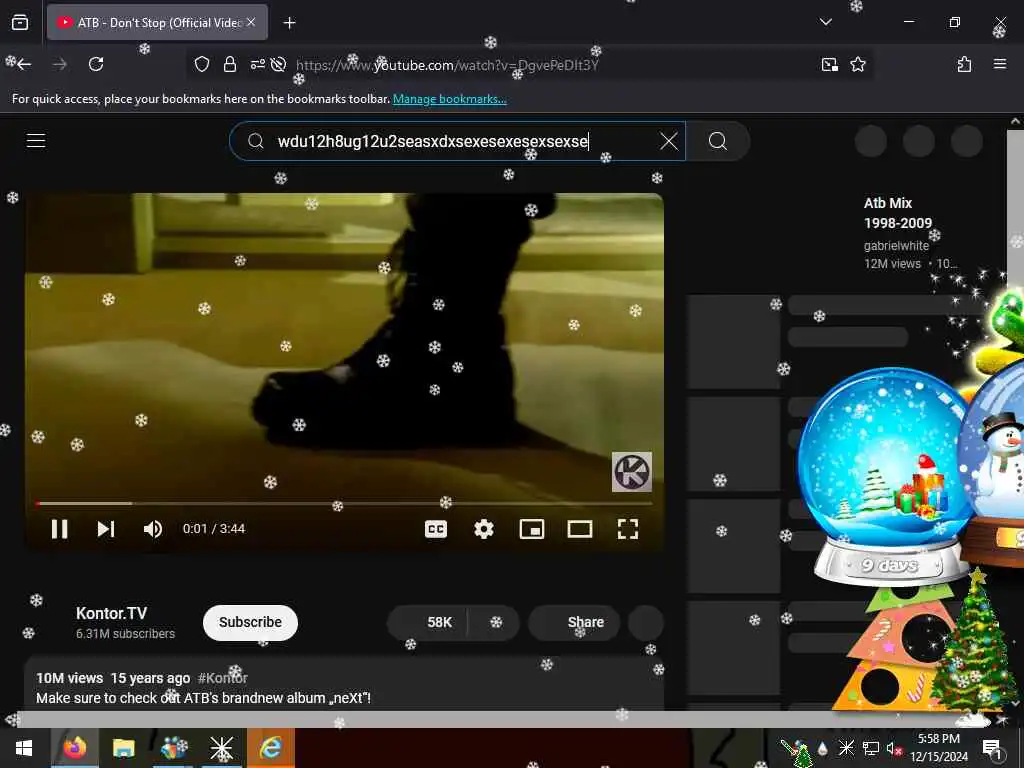Open the Kontor.TV channel name
Screen dimensions: 1024x768
[x=112, y=614]
